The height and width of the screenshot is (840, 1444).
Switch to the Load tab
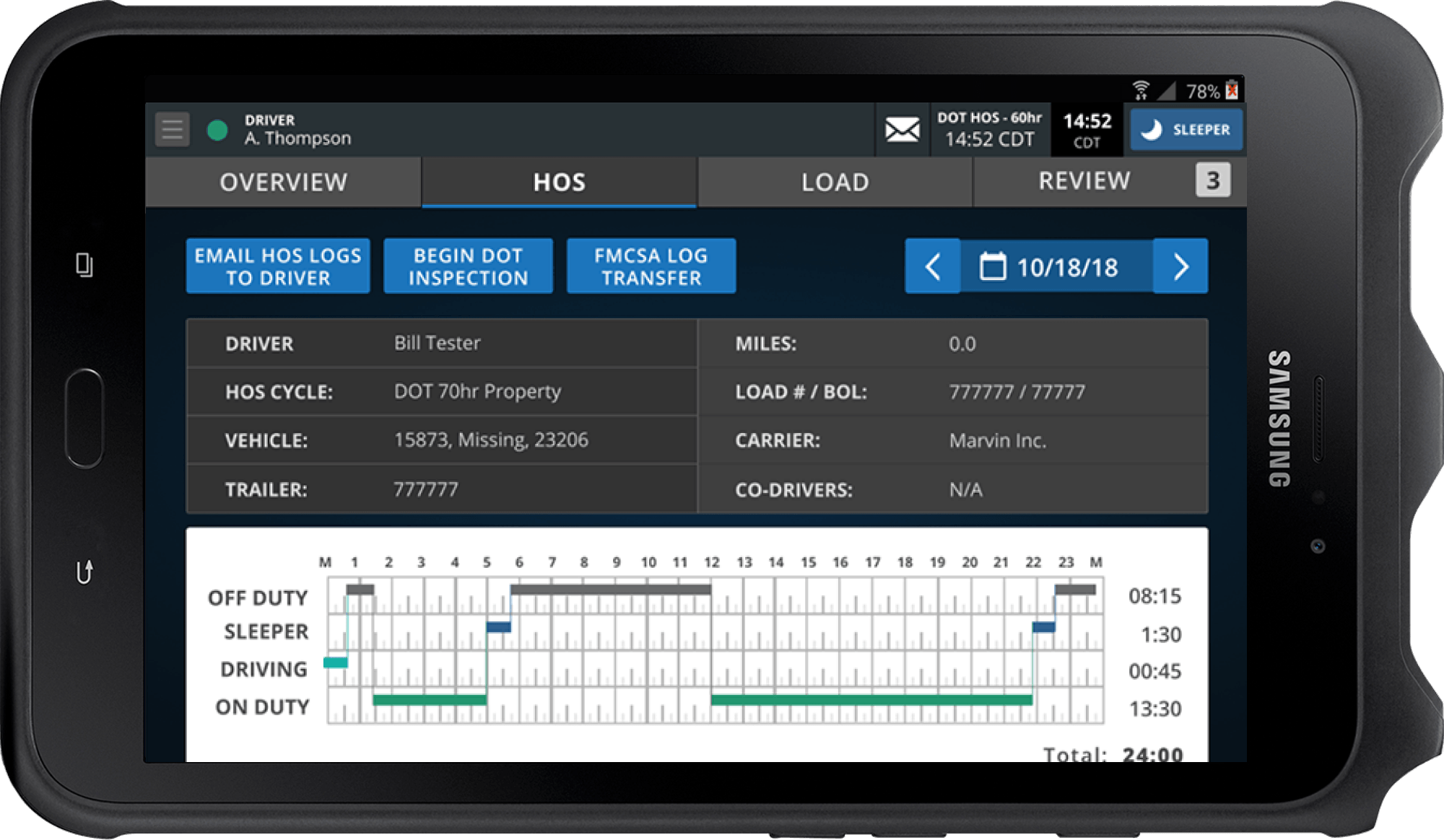click(835, 182)
